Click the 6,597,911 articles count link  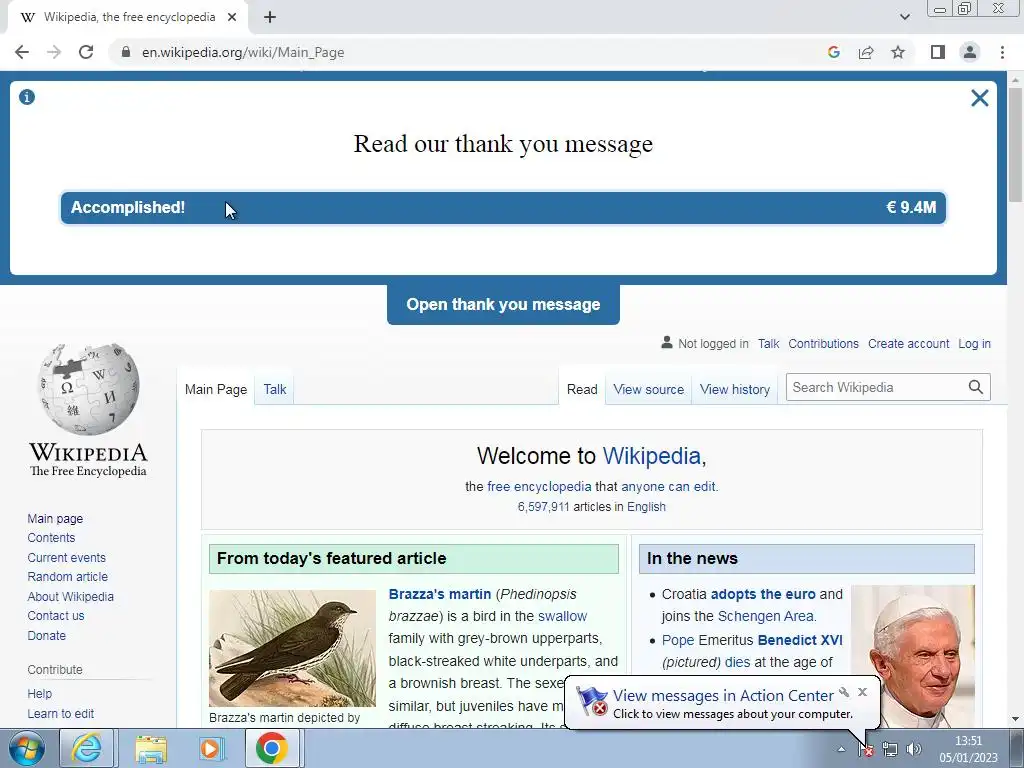tap(543, 507)
